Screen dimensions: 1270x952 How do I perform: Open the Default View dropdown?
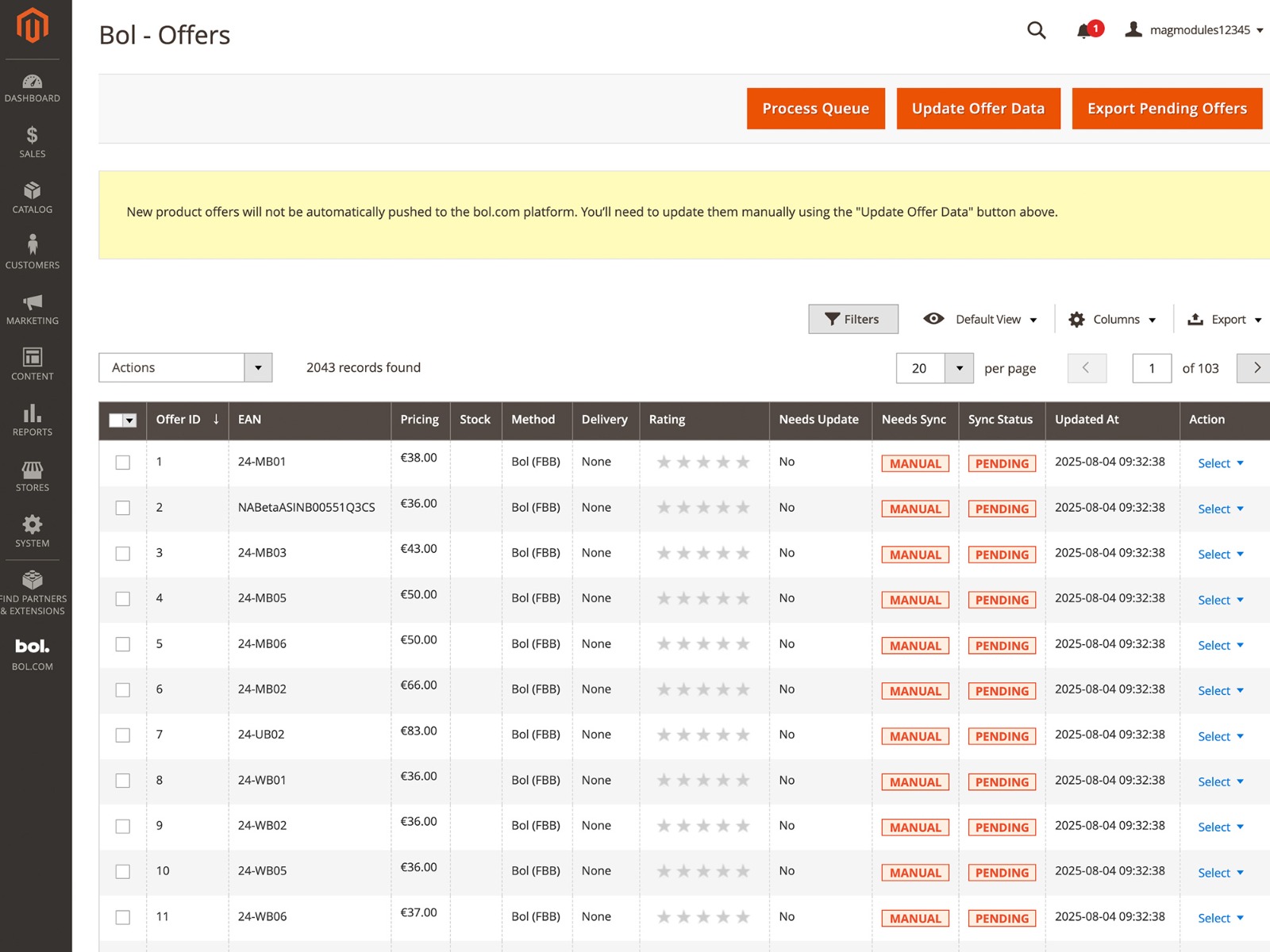tap(980, 319)
